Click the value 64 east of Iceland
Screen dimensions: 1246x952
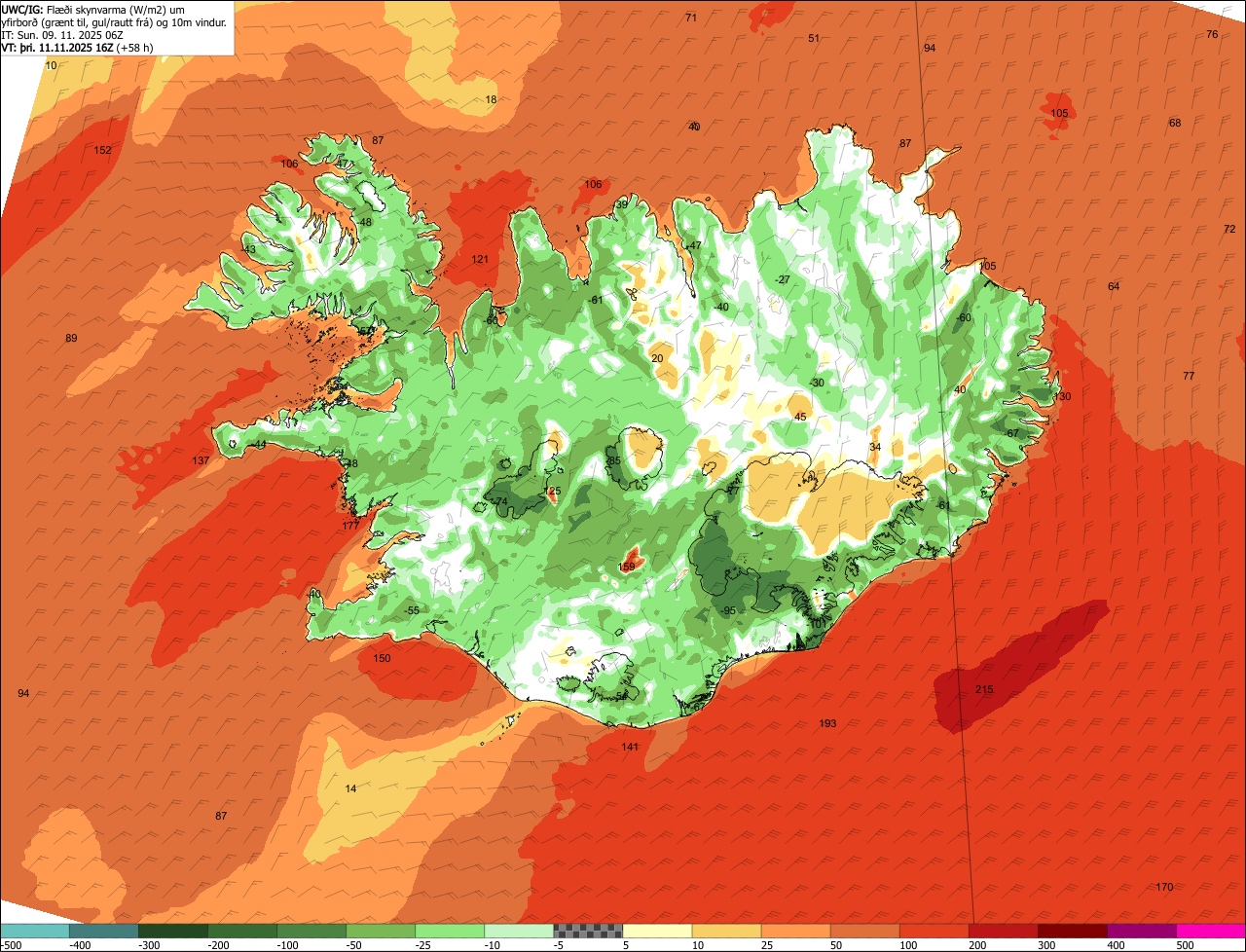1114,286
